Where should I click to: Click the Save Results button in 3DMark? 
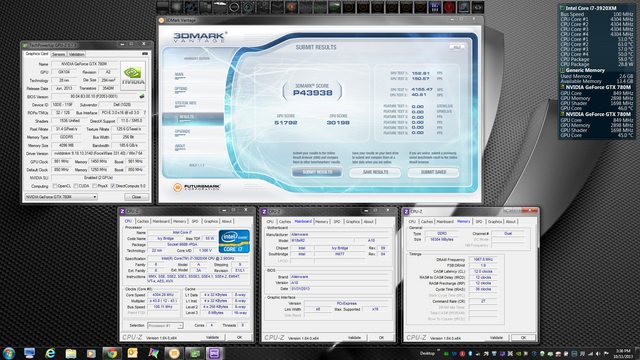(x=376, y=172)
